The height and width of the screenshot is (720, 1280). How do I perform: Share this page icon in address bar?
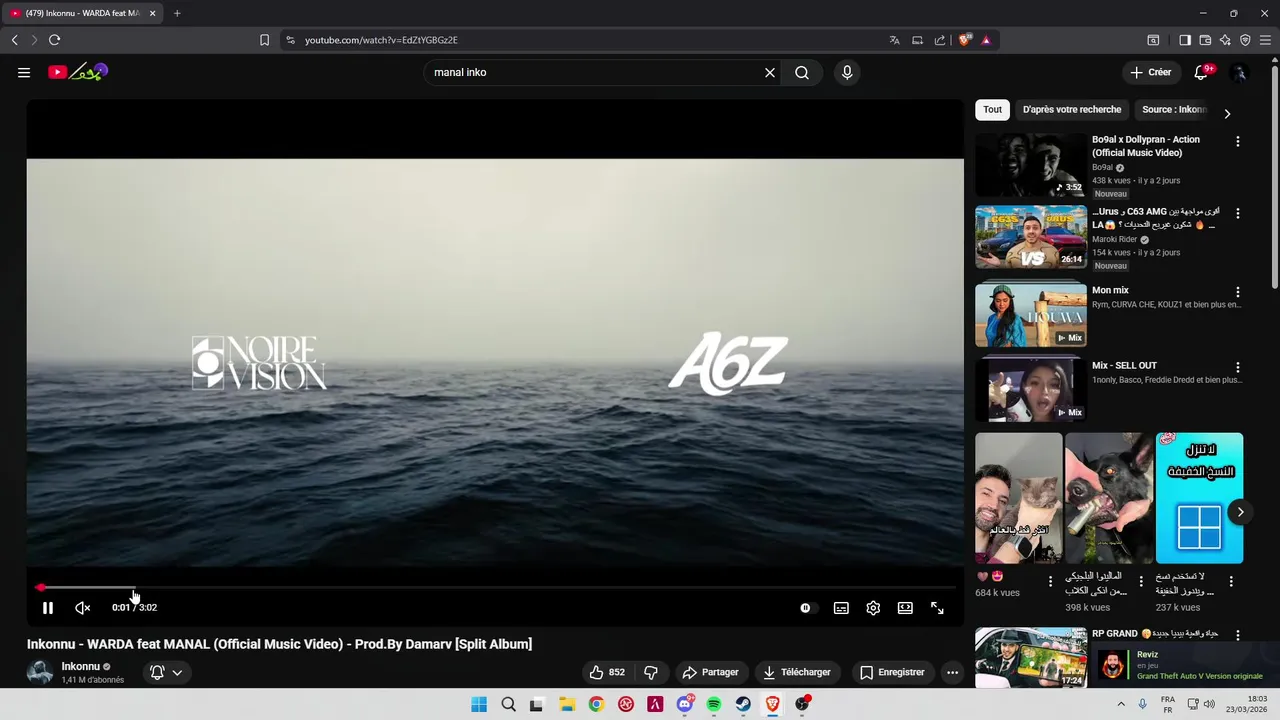(x=940, y=40)
